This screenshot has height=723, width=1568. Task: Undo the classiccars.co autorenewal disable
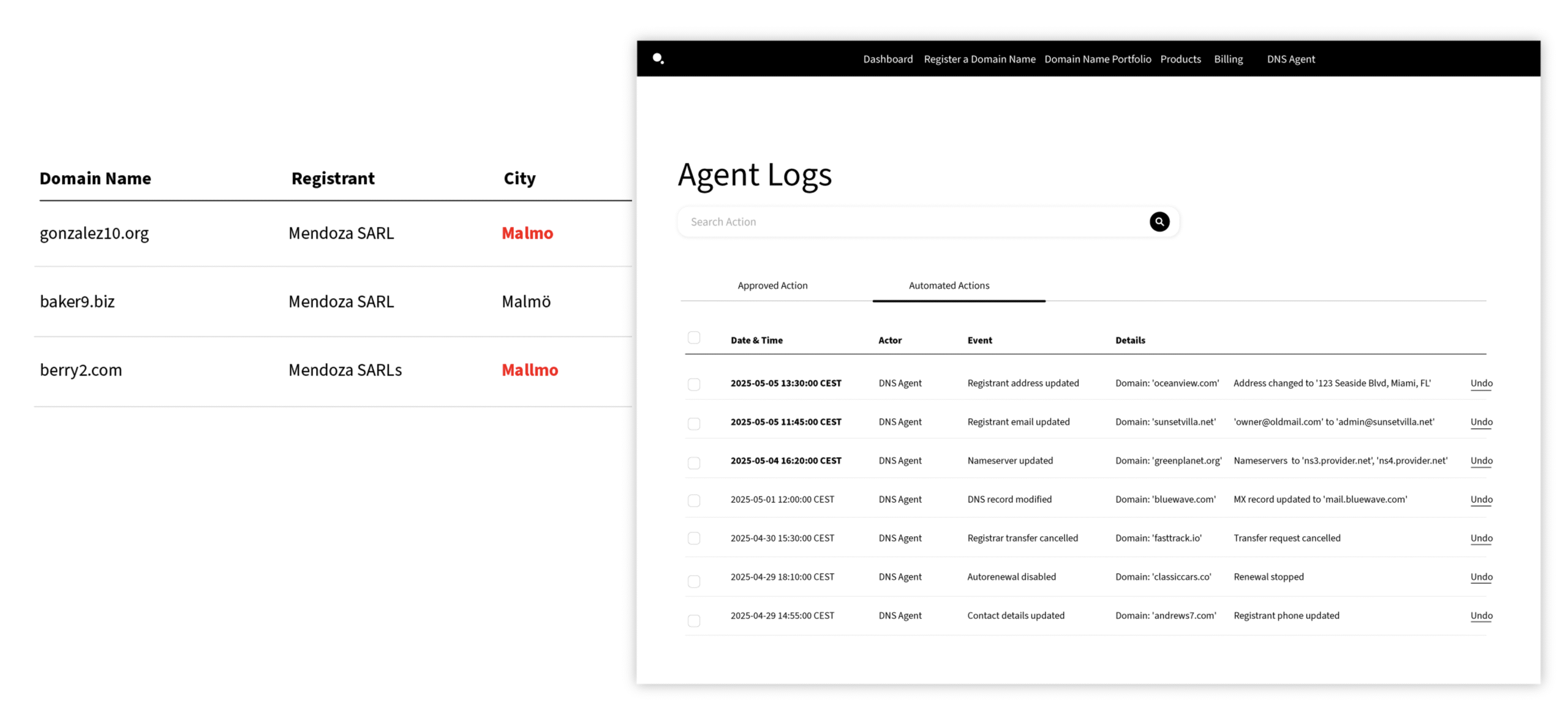pos(1480,577)
